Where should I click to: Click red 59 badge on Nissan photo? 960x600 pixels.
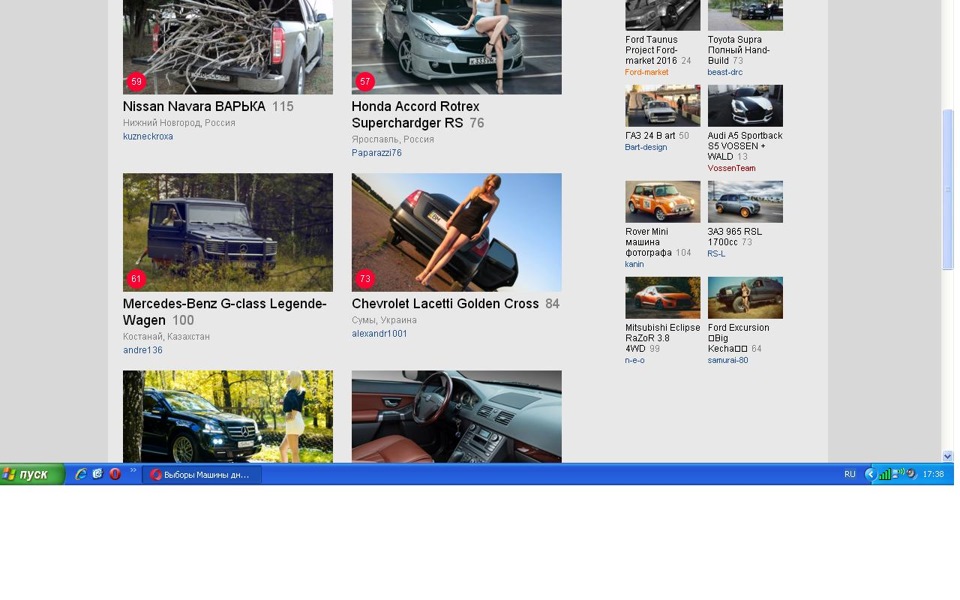click(136, 81)
